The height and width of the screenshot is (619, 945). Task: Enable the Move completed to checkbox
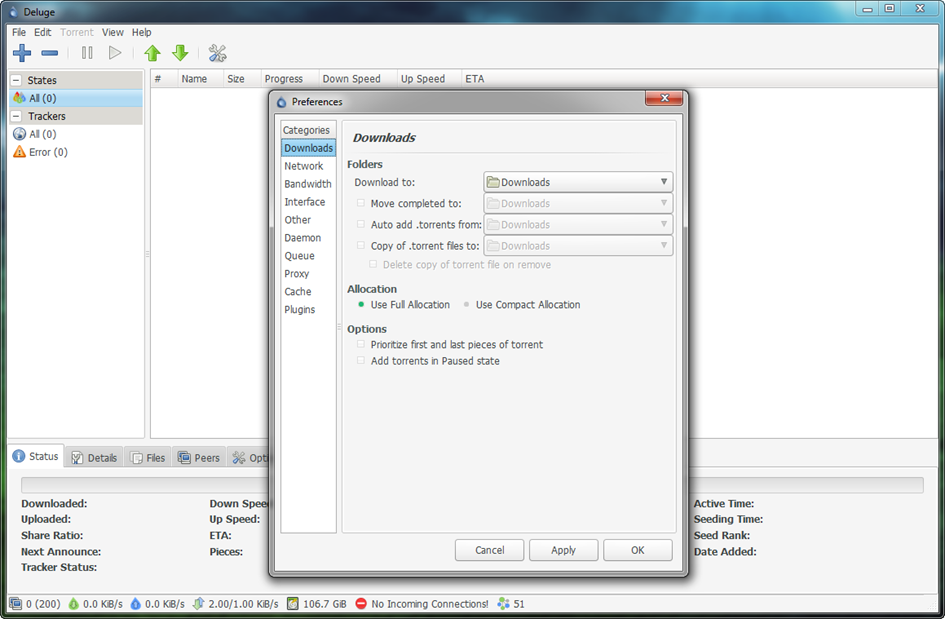tap(361, 203)
